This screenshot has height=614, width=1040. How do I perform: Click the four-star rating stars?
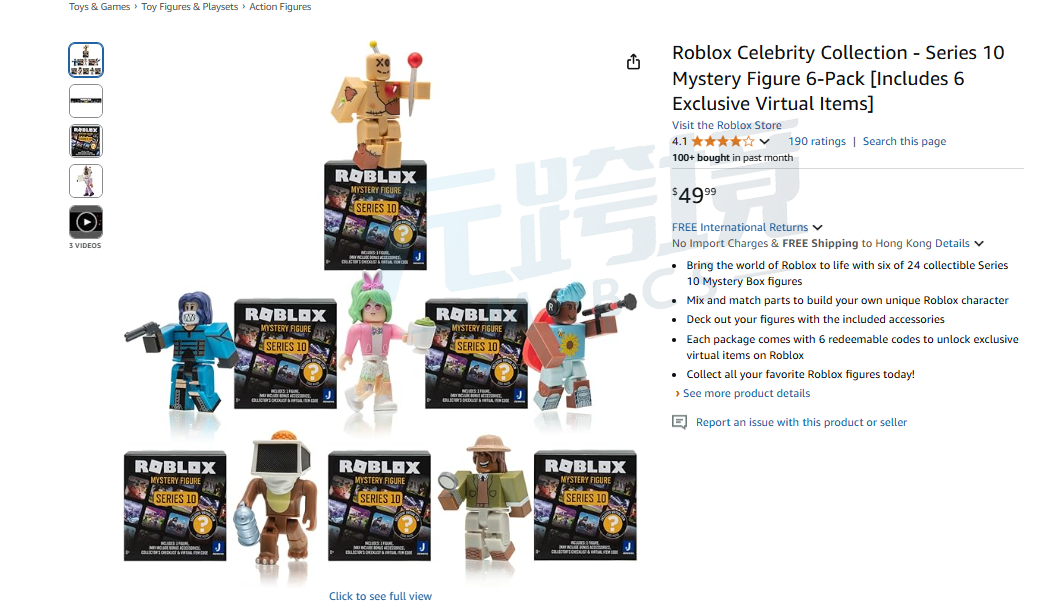(x=722, y=141)
